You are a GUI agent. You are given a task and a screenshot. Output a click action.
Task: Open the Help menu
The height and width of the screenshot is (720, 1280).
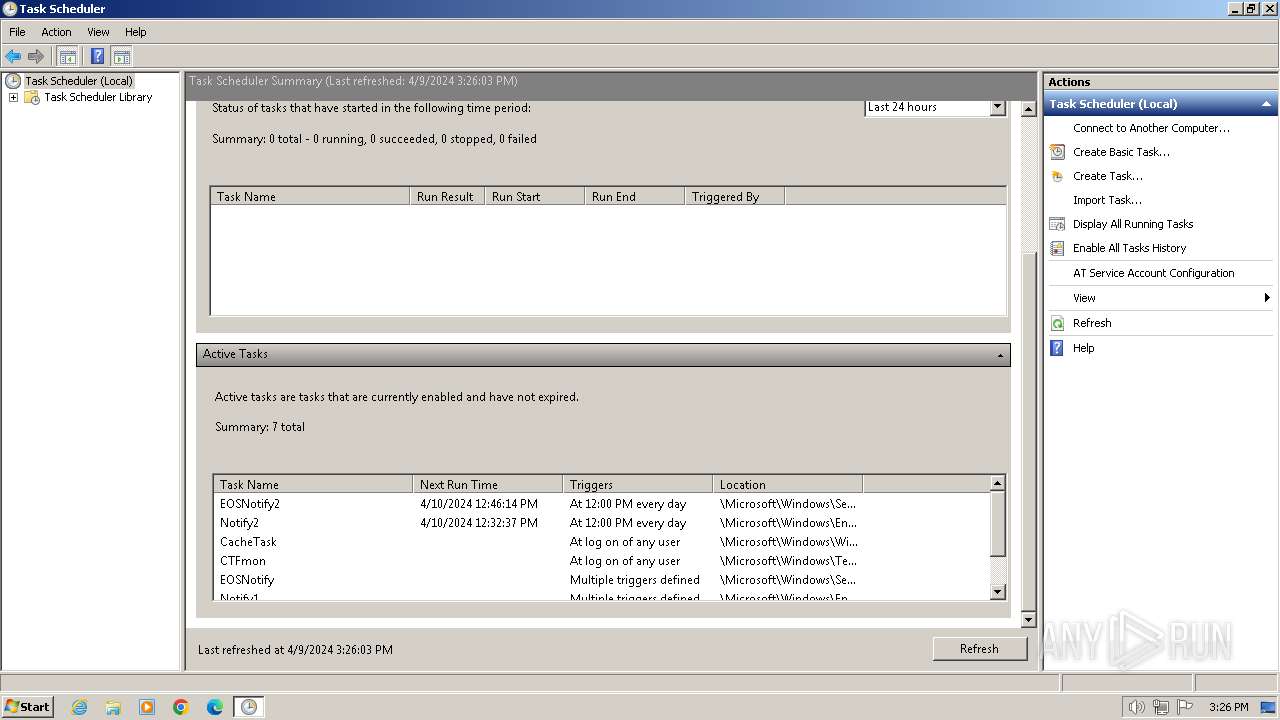click(136, 32)
